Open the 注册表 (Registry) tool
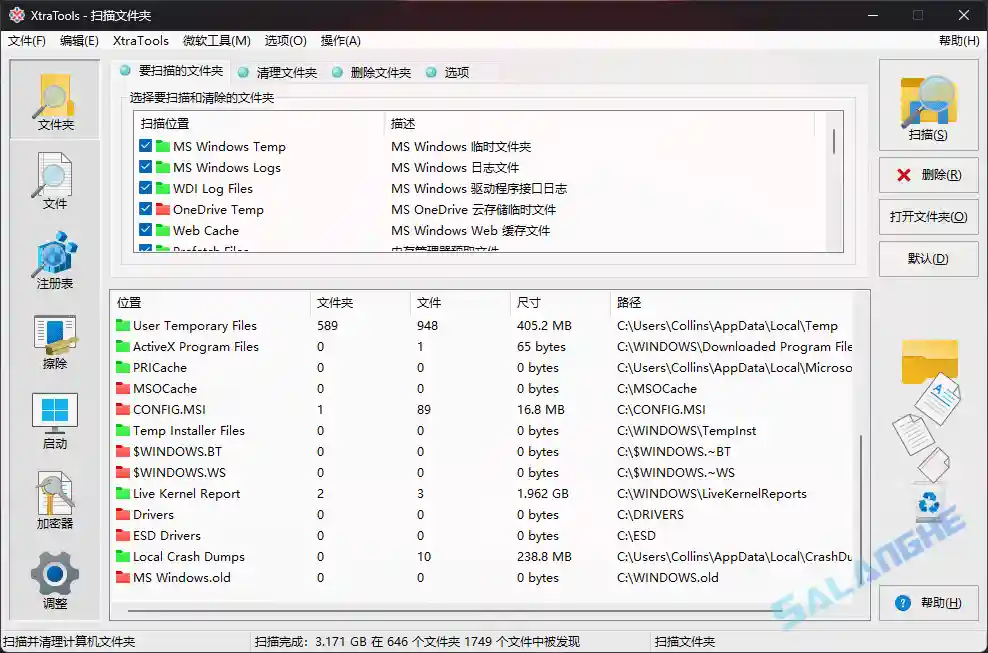The height and width of the screenshot is (653, 988). [x=53, y=260]
